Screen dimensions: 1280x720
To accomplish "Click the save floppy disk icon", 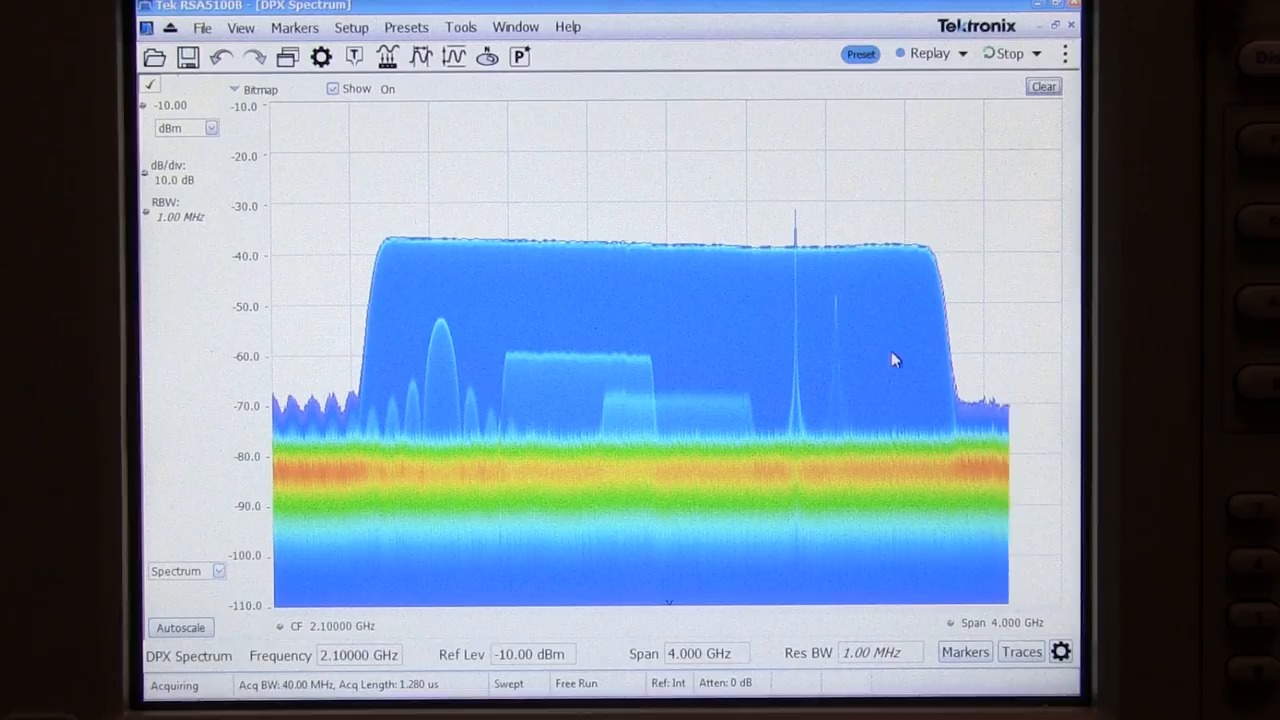I will coord(188,57).
